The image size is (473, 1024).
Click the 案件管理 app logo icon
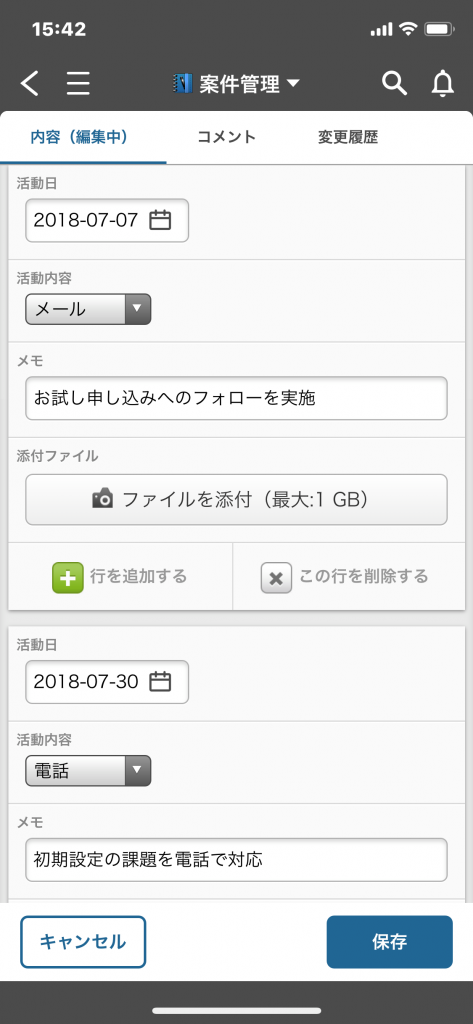tap(183, 84)
